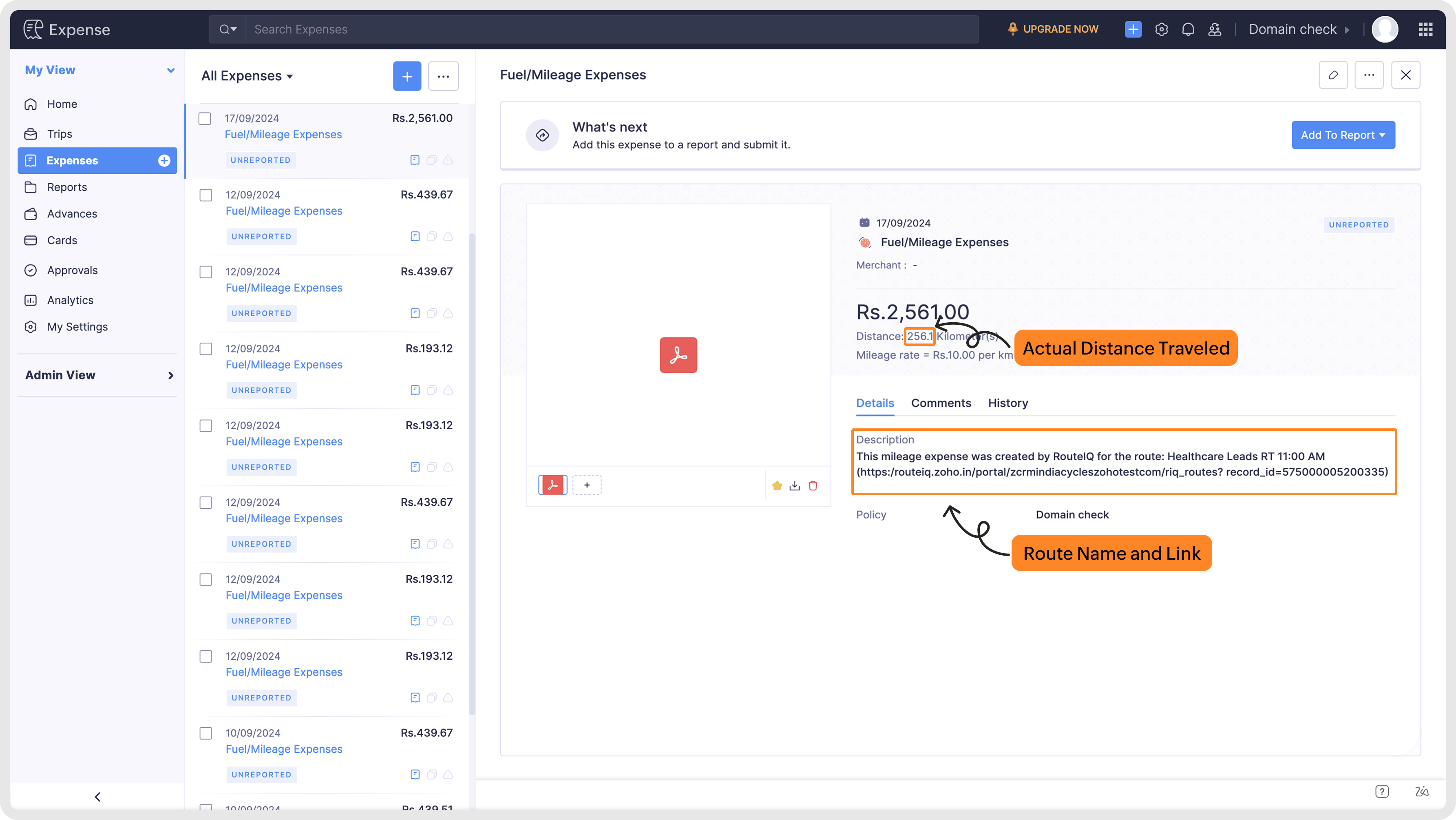1456x820 pixels.
Task: Expand the All Expenses filter dropdown
Action: (x=247, y=76)
